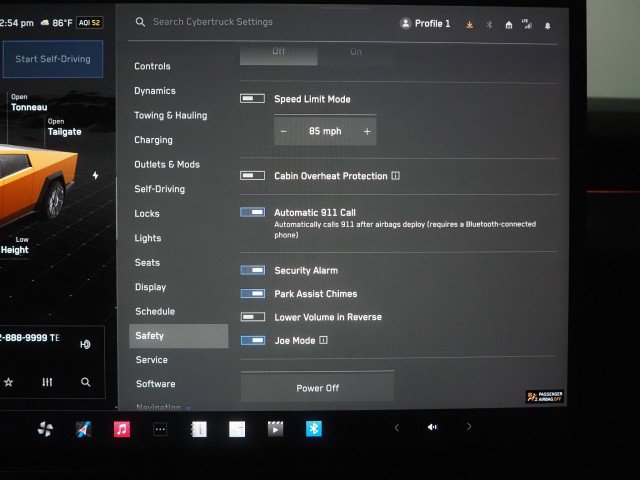Click the 85 mph speed limit value

[325, 131]
